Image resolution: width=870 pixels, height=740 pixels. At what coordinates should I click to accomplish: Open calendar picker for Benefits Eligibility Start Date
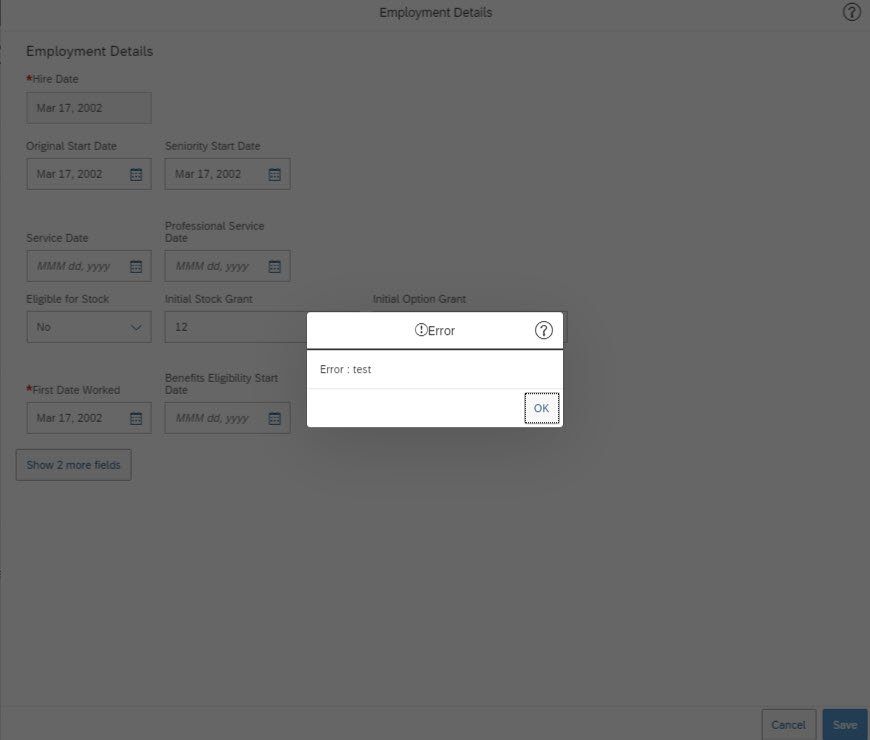pos(275,418)
